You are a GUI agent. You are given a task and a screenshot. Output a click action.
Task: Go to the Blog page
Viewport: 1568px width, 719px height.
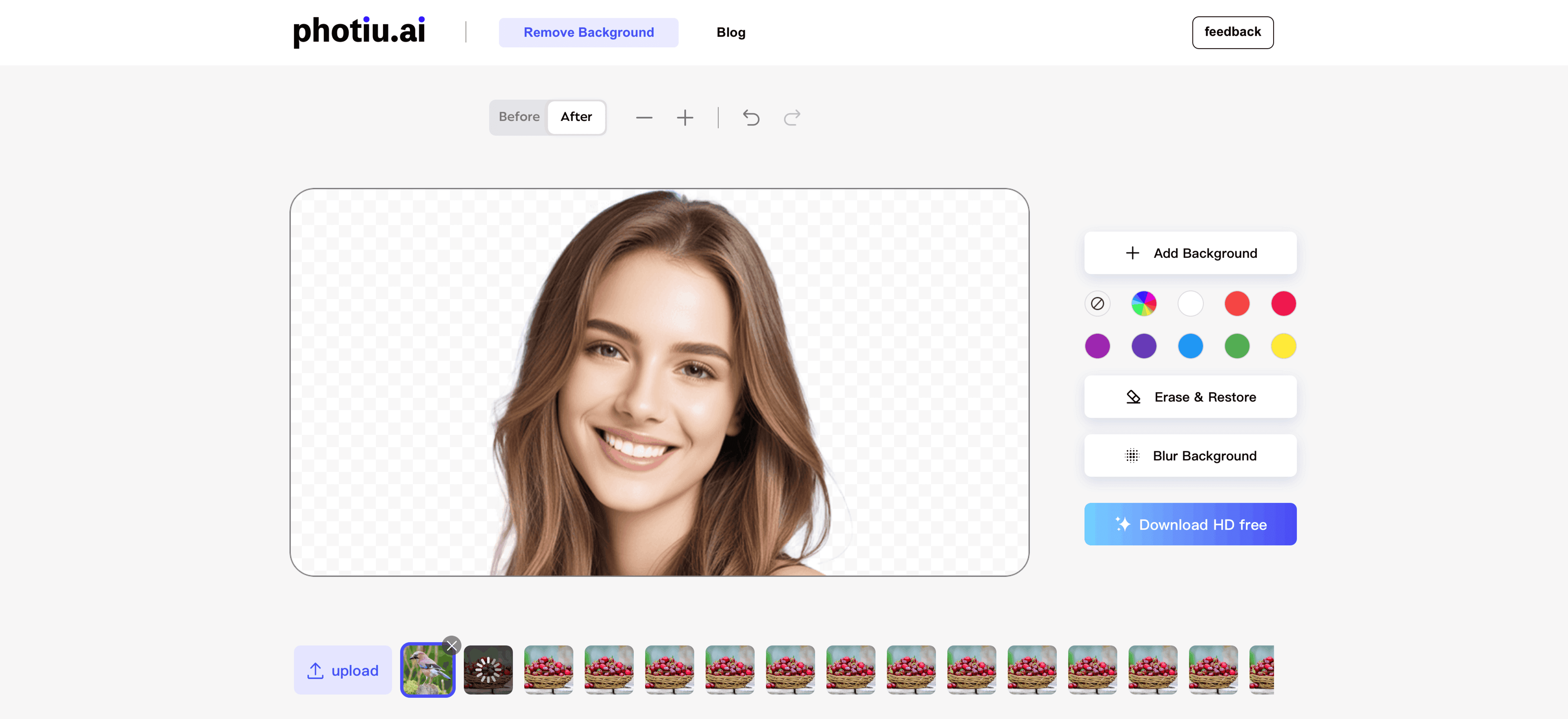[x=731, y=32]
